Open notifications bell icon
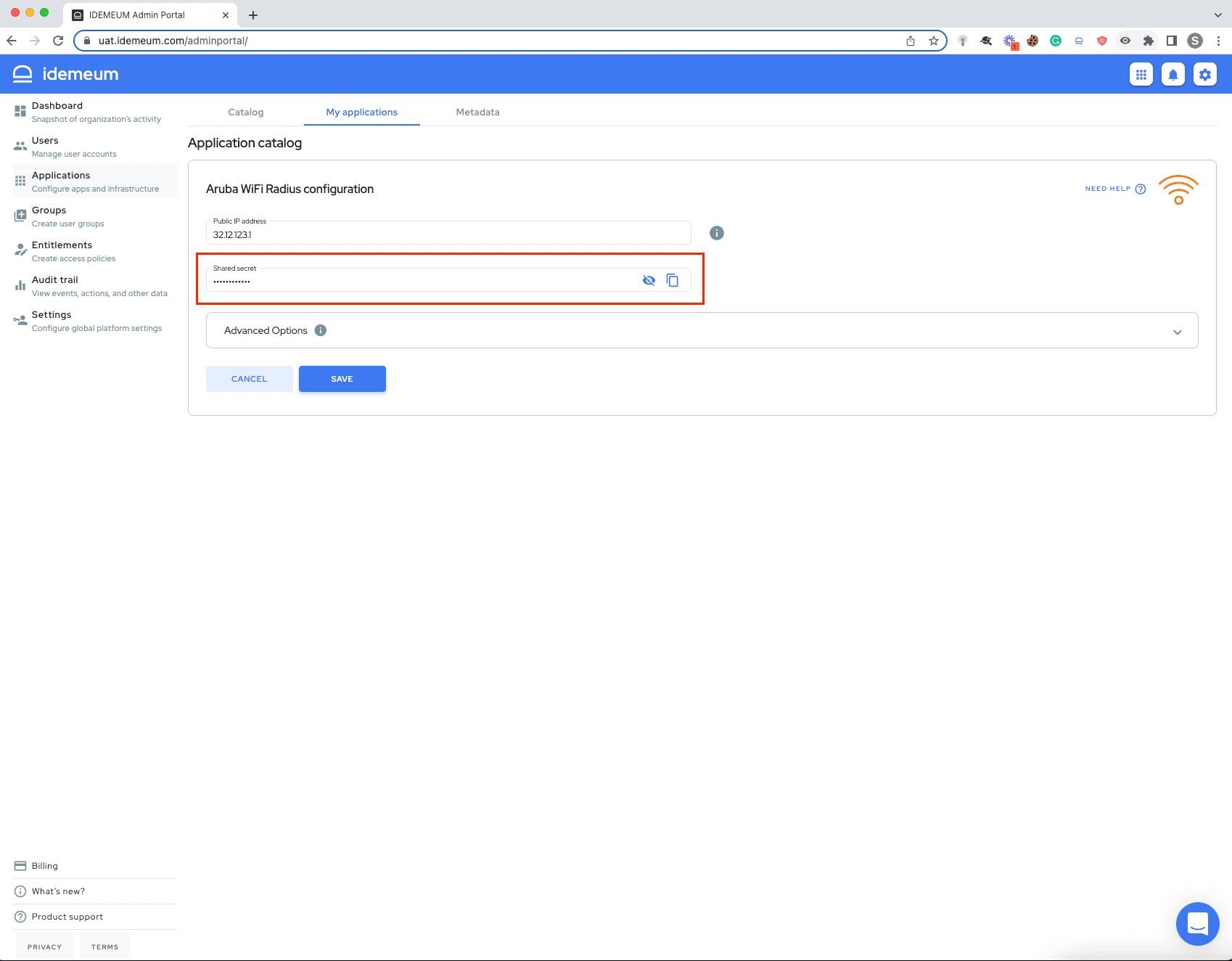The height and width of the screenshot is (961, 1232). (x=1173, y=74)
